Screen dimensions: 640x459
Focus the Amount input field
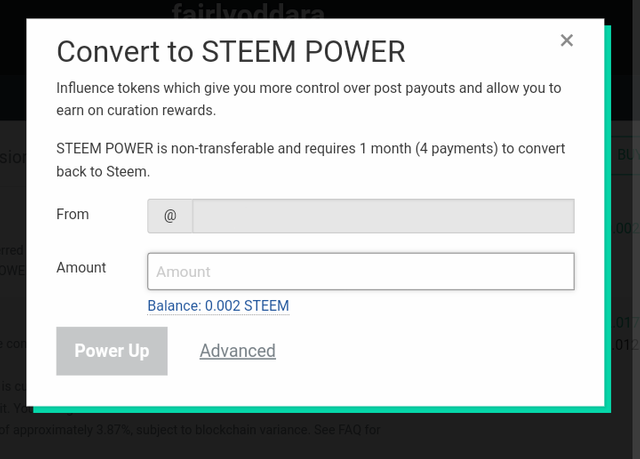[361, 271]
